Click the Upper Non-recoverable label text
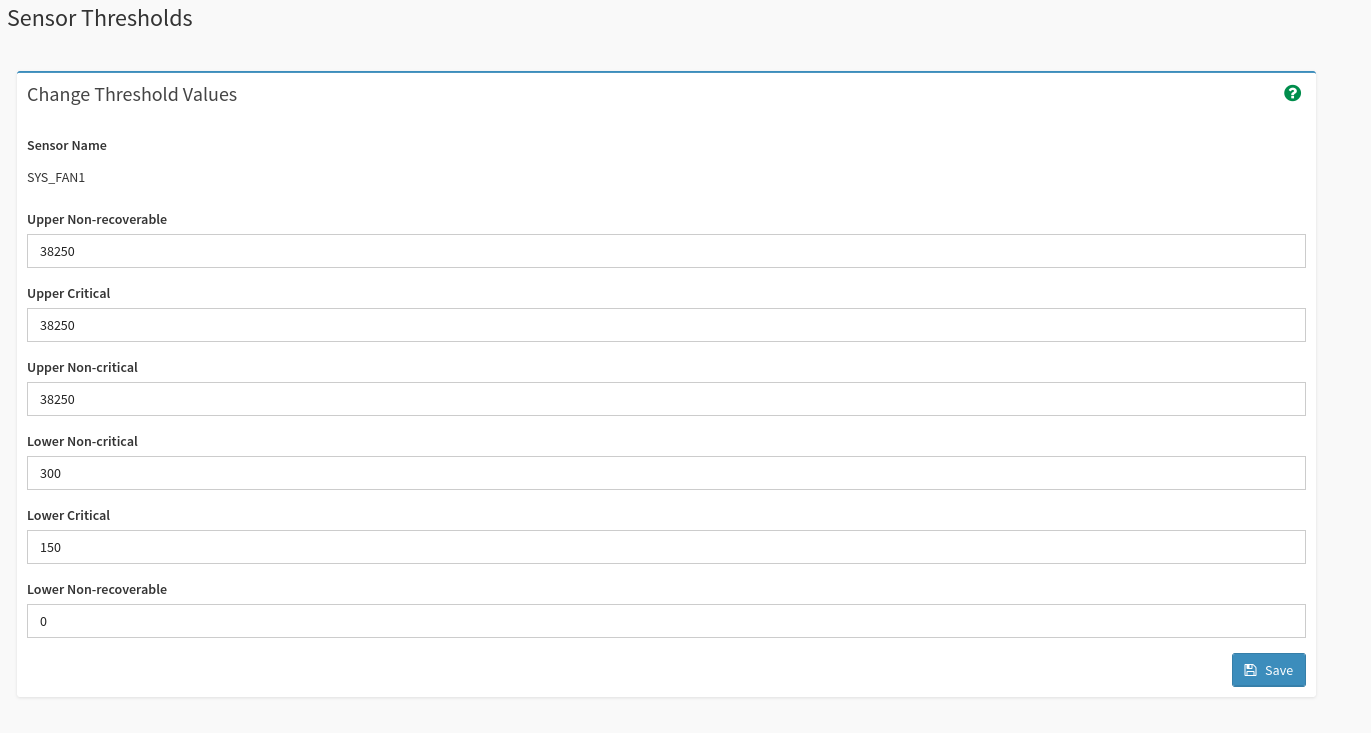 (x=97, y=219)
